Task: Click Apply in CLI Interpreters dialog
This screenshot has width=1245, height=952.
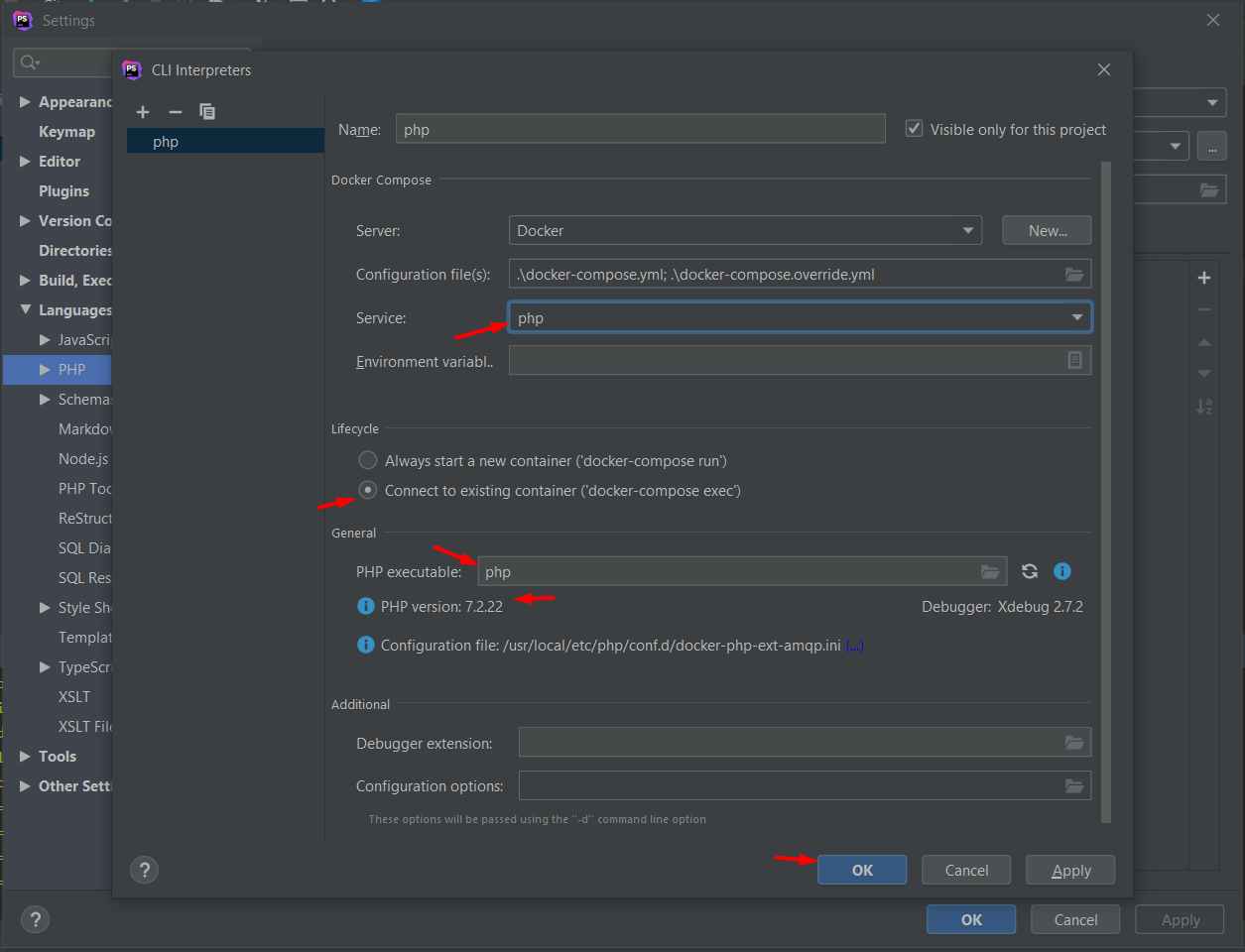Action: [1070, 870]
